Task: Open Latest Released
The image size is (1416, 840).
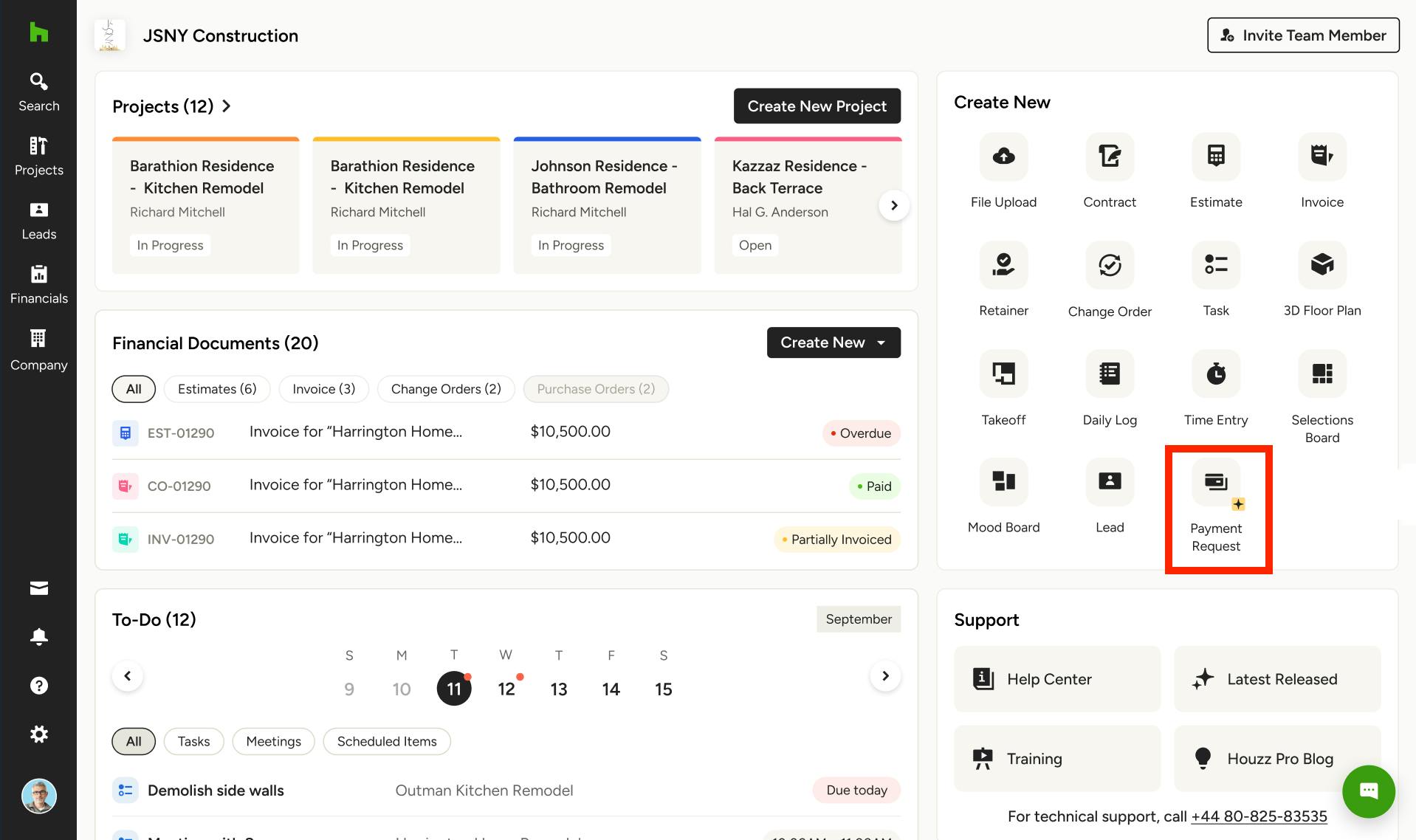Action: [1277, 679]
